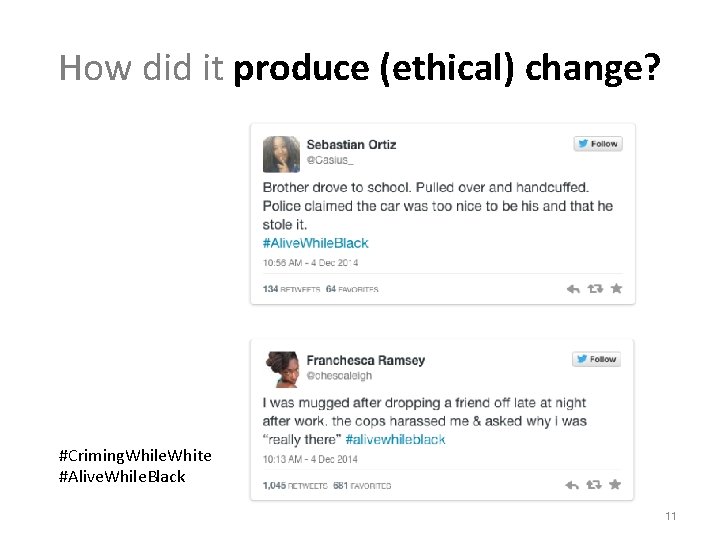Open Sebastian Ortiz's profile picture
This screenshot has width=720, height=540.
281,154
